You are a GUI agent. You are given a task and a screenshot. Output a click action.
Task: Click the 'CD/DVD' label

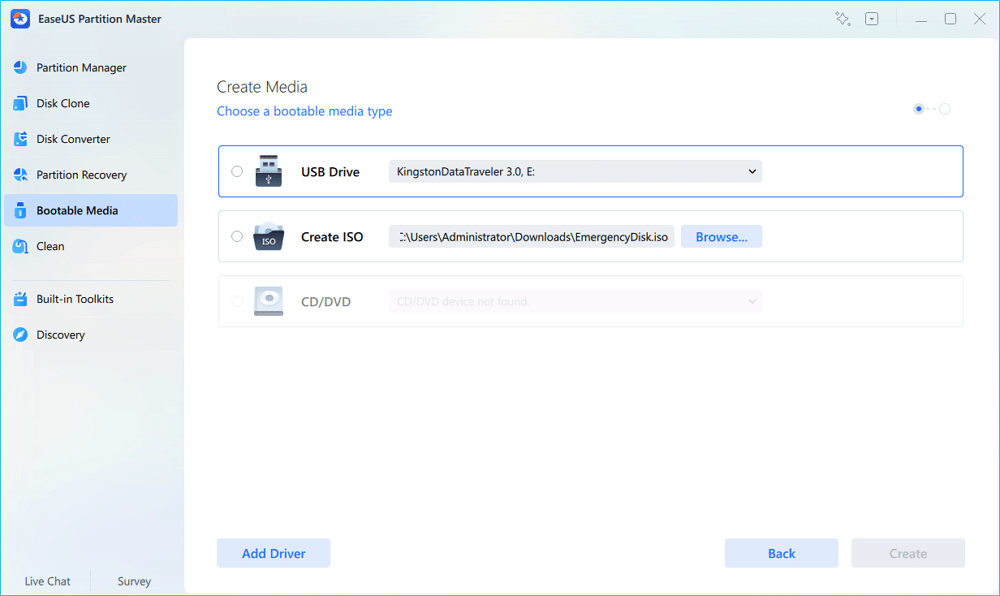[325, 302]
